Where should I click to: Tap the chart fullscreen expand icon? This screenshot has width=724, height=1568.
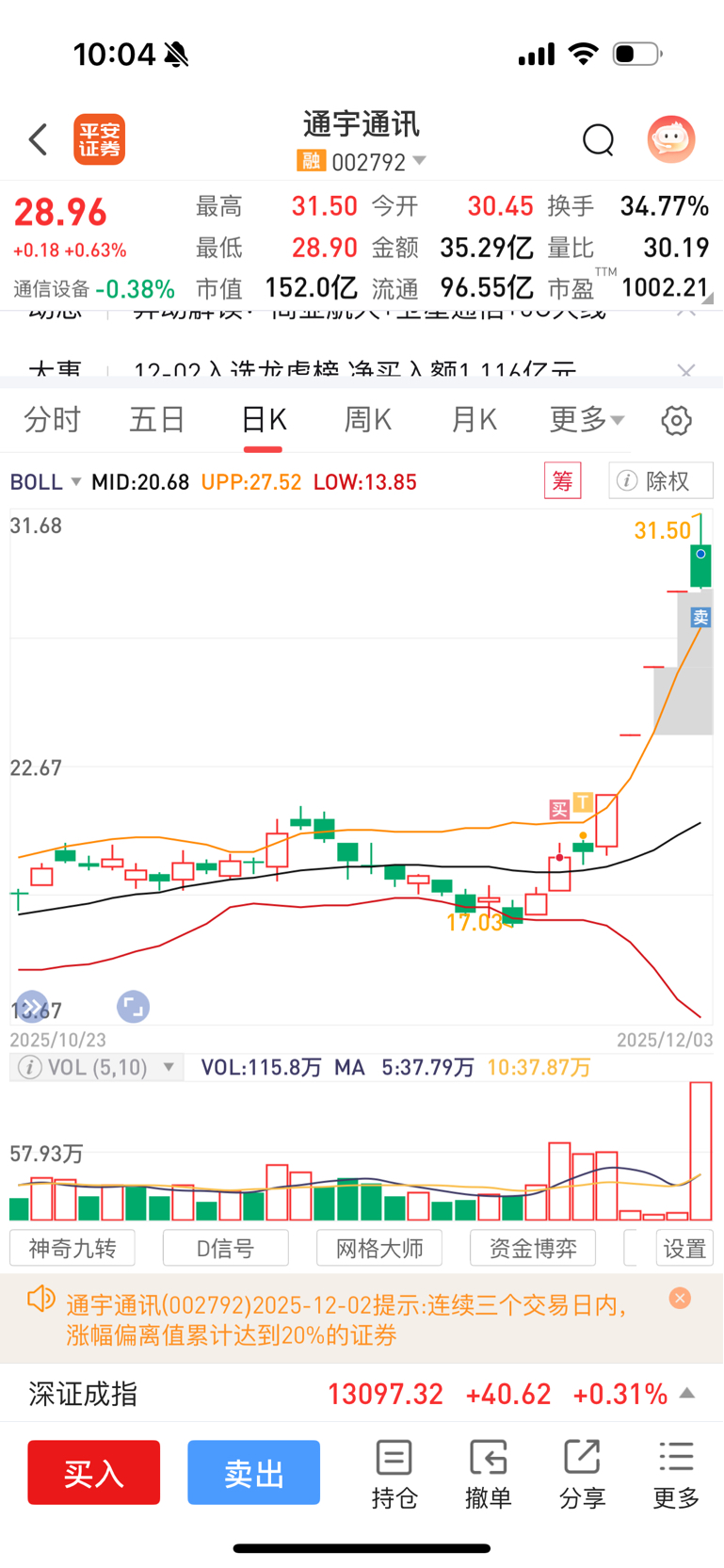(x=133, y=1007)
